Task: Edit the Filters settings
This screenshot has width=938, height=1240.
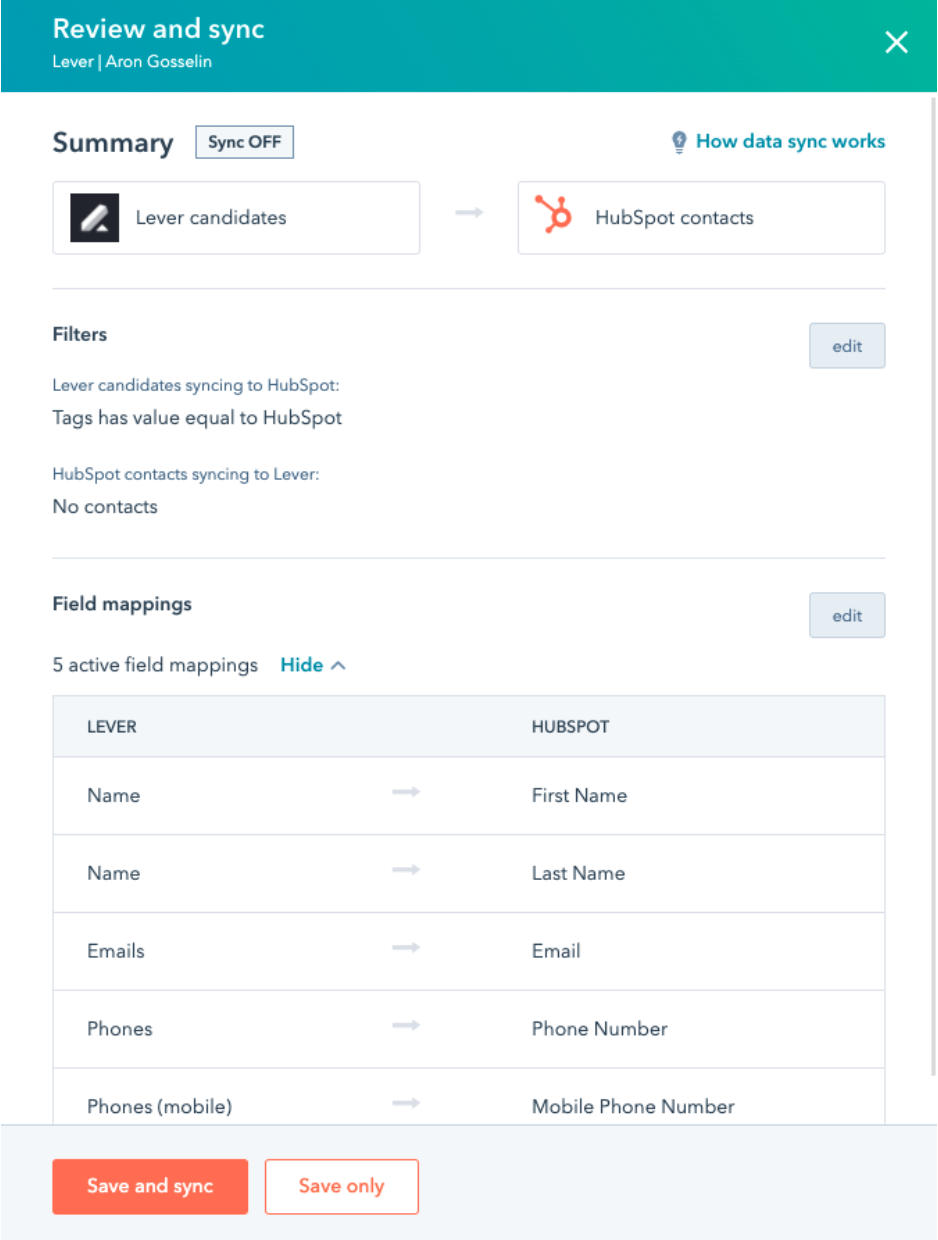Action: (846, 345)
